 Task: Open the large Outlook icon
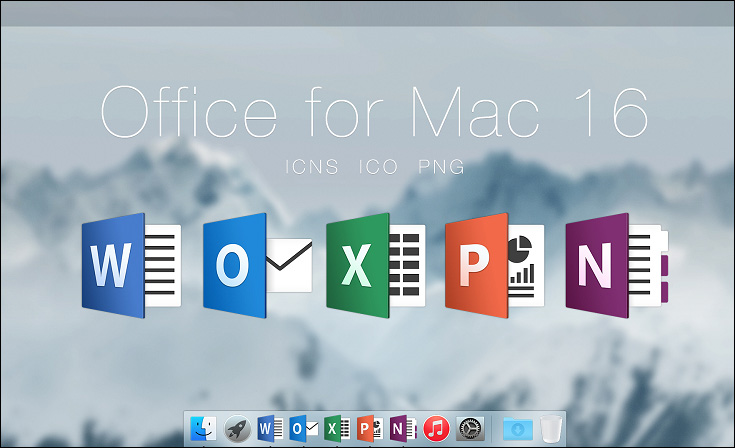(258, 266)
